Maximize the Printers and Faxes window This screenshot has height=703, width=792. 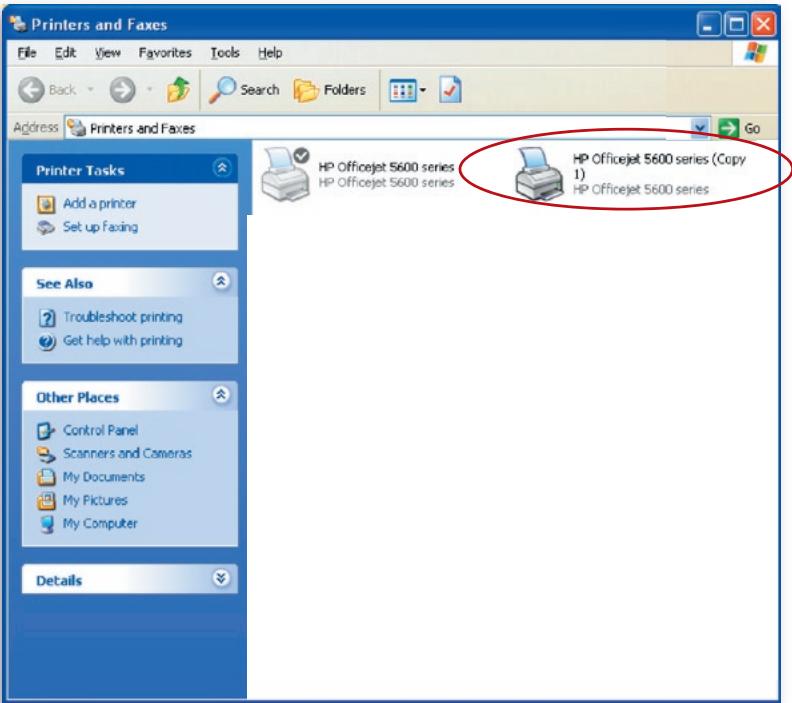(x=736, y=24)
